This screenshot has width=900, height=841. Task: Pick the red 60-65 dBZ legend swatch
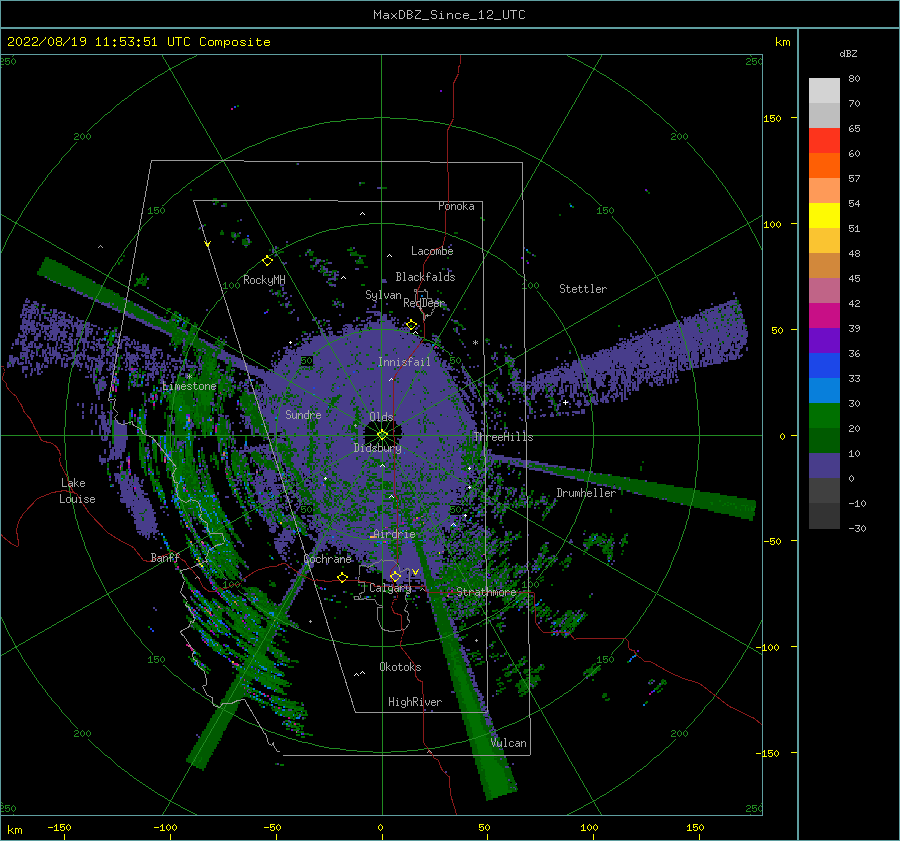point(824,141)
